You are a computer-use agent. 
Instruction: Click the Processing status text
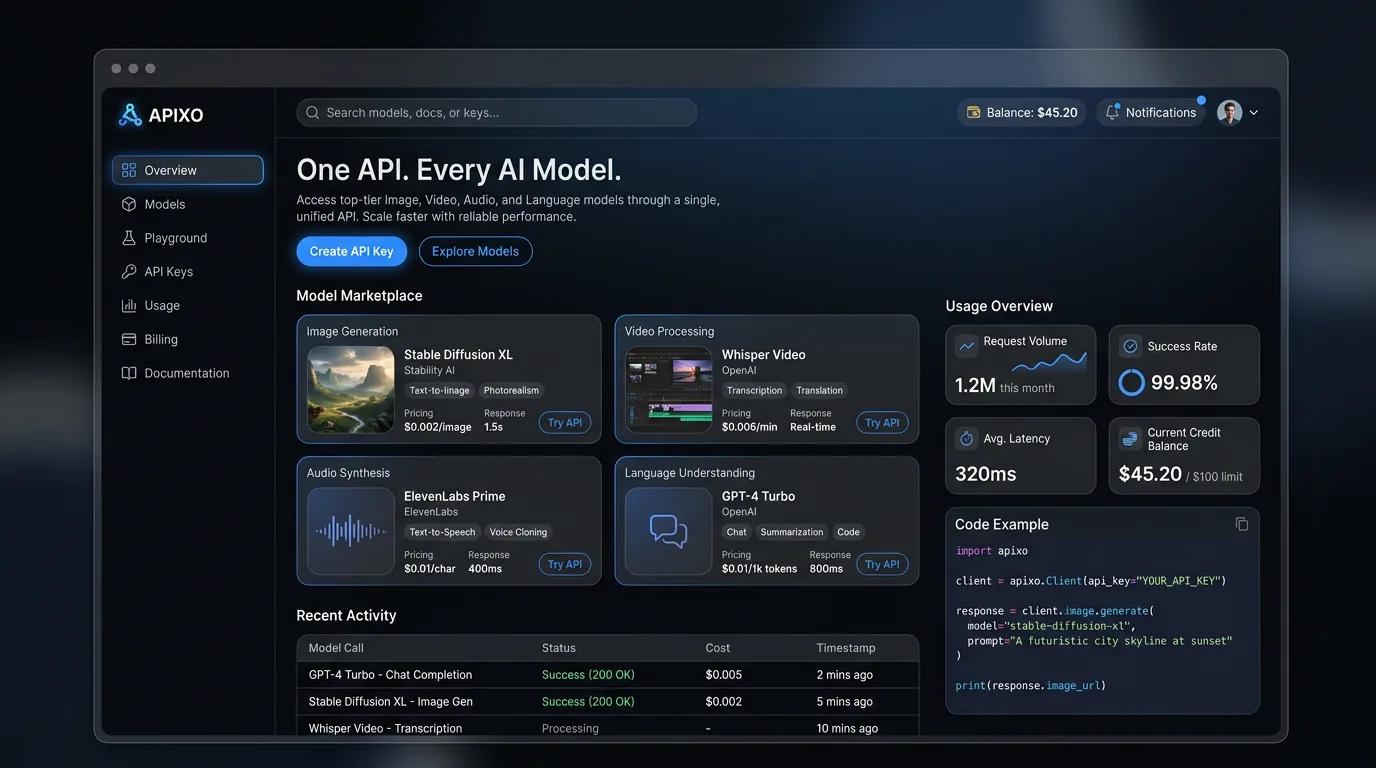pyautogui.click(x=570, y=728)
